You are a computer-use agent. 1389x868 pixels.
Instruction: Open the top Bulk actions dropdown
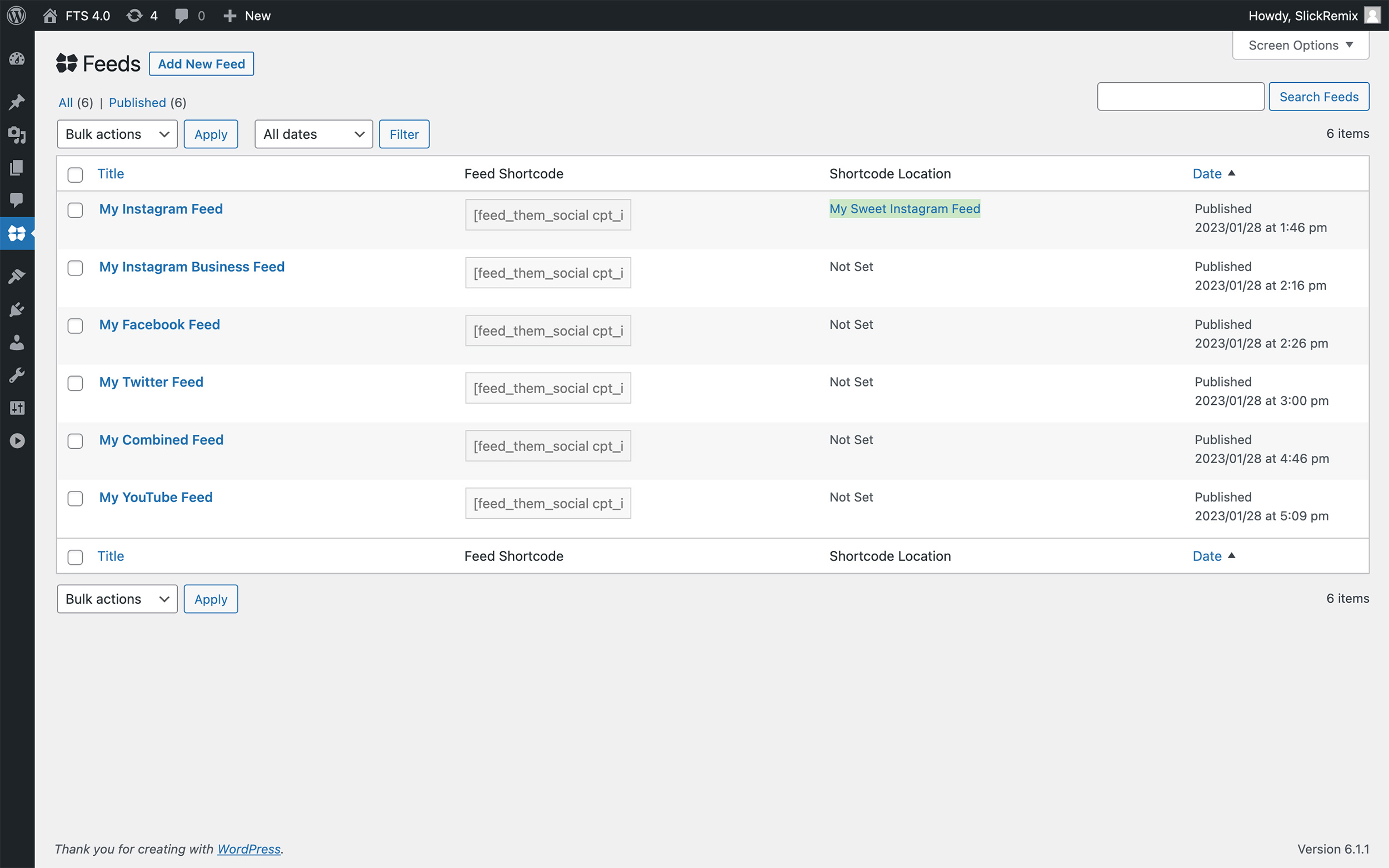[x=117, y=134]
